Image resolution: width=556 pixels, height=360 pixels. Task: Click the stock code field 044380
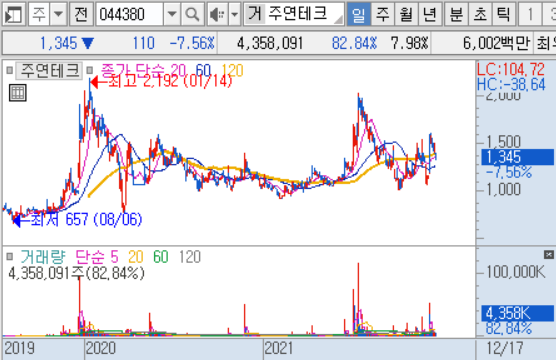pyautogui.click(x=129, y=14)
